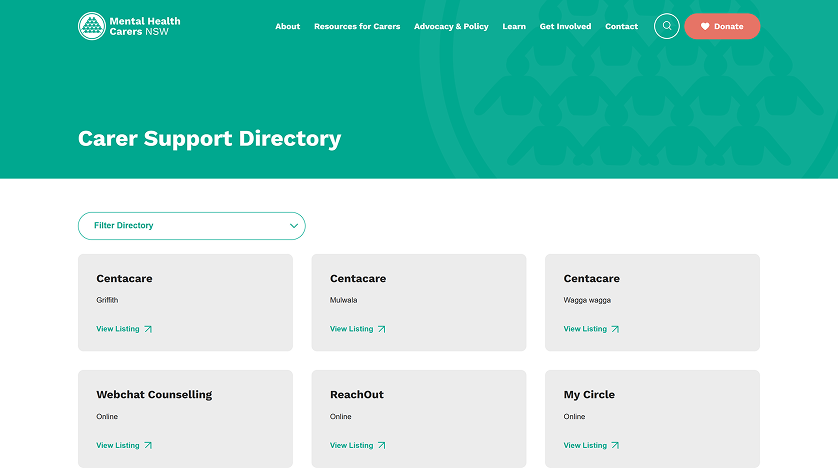The height and width of the screenshot is (471, 838).
Task: Open the About menu
Action: tap(288, 26)
